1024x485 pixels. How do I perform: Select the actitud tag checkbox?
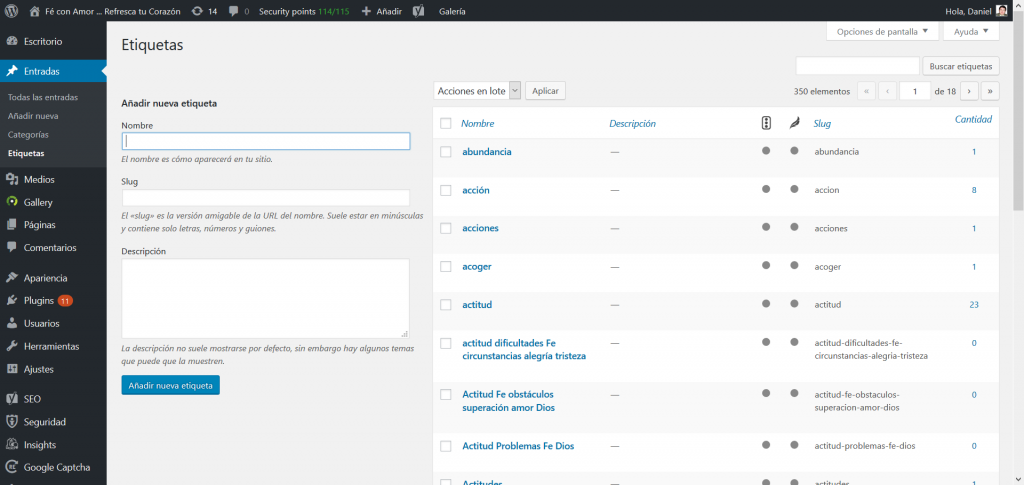(x=446, y=304)
